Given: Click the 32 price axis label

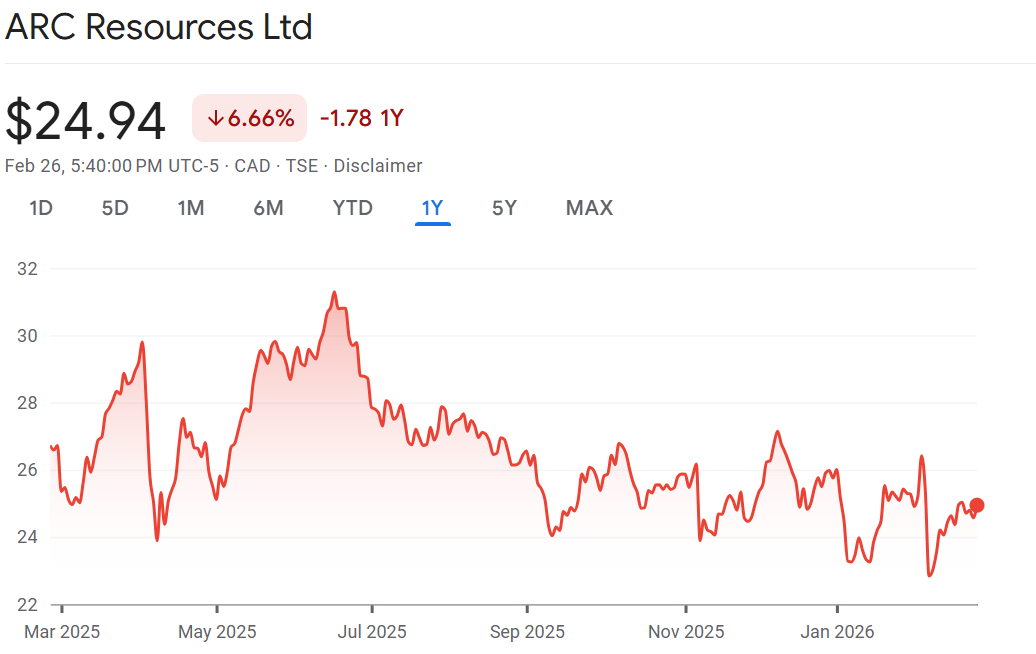Looking at the screenshot, I should coord(28,269).
